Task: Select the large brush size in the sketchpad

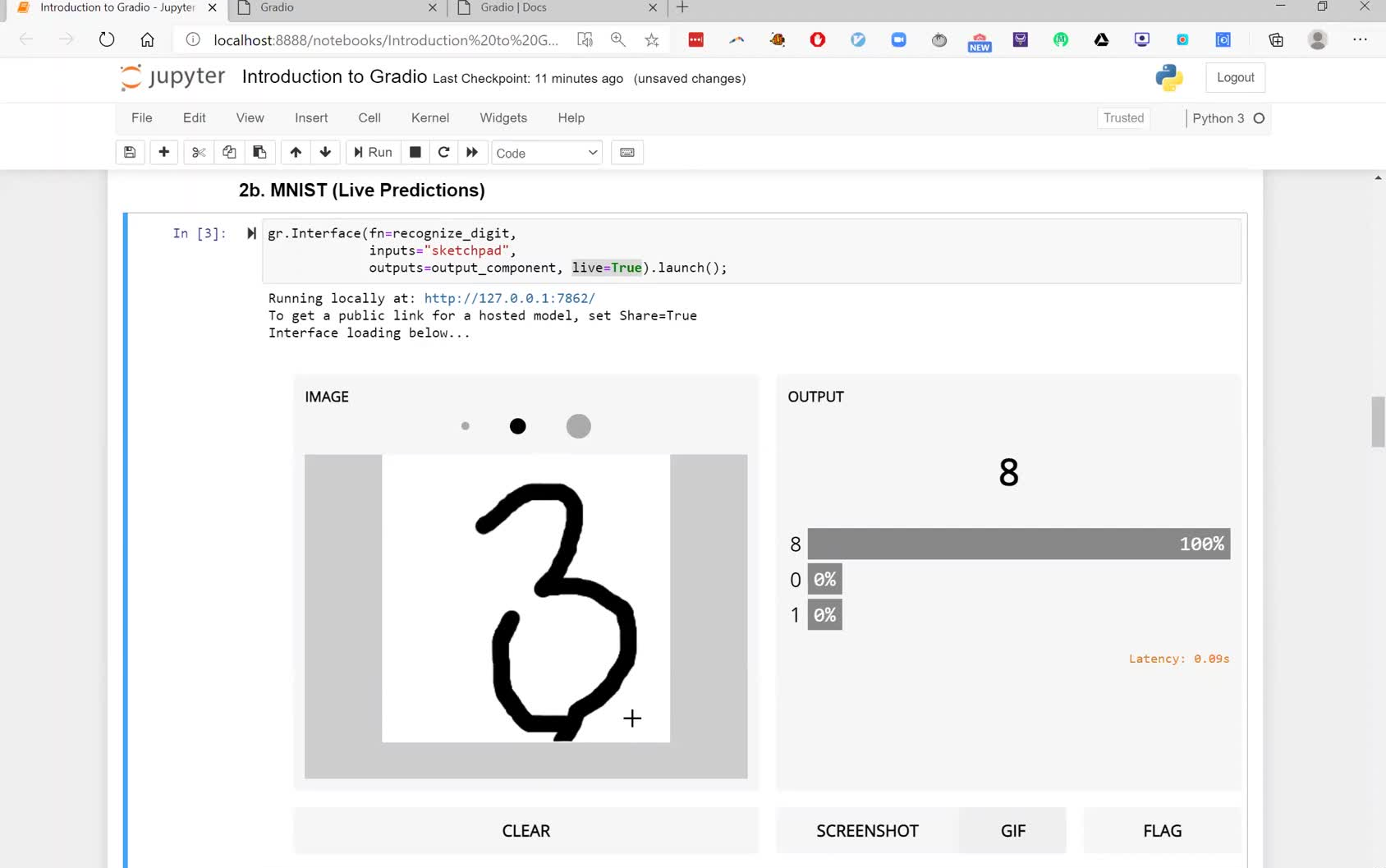Action: tap(578, 426)
